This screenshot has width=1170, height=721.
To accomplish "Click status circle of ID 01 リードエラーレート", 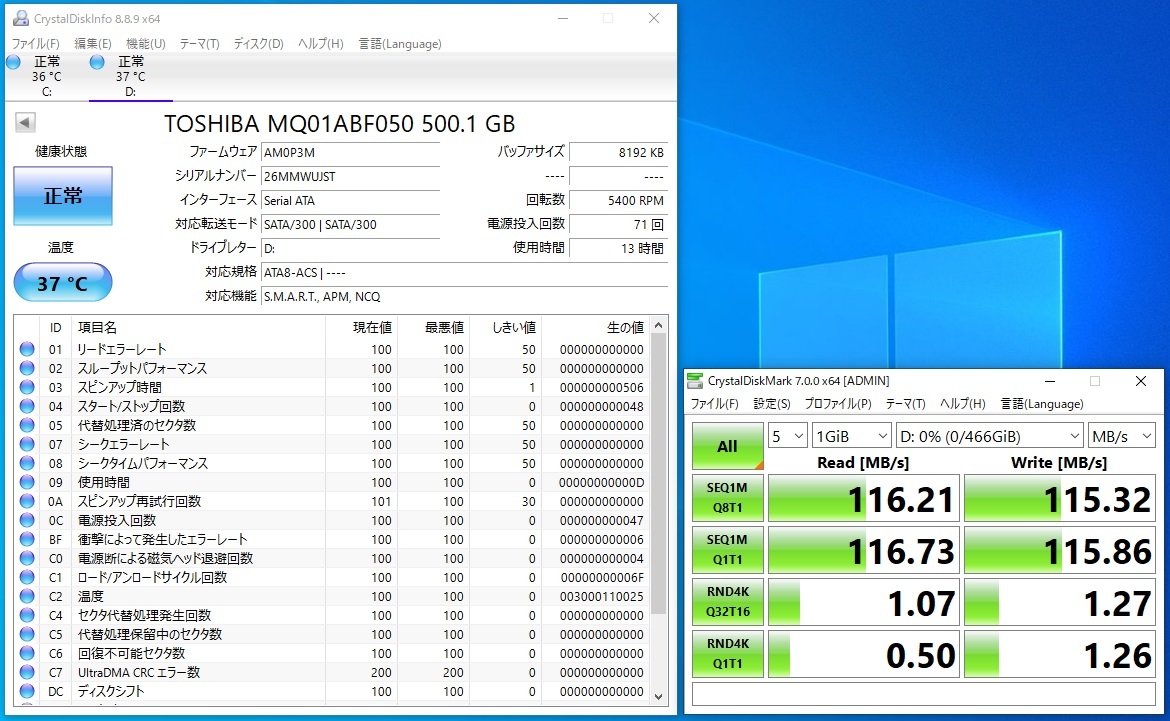I will [x=27, y=349].
